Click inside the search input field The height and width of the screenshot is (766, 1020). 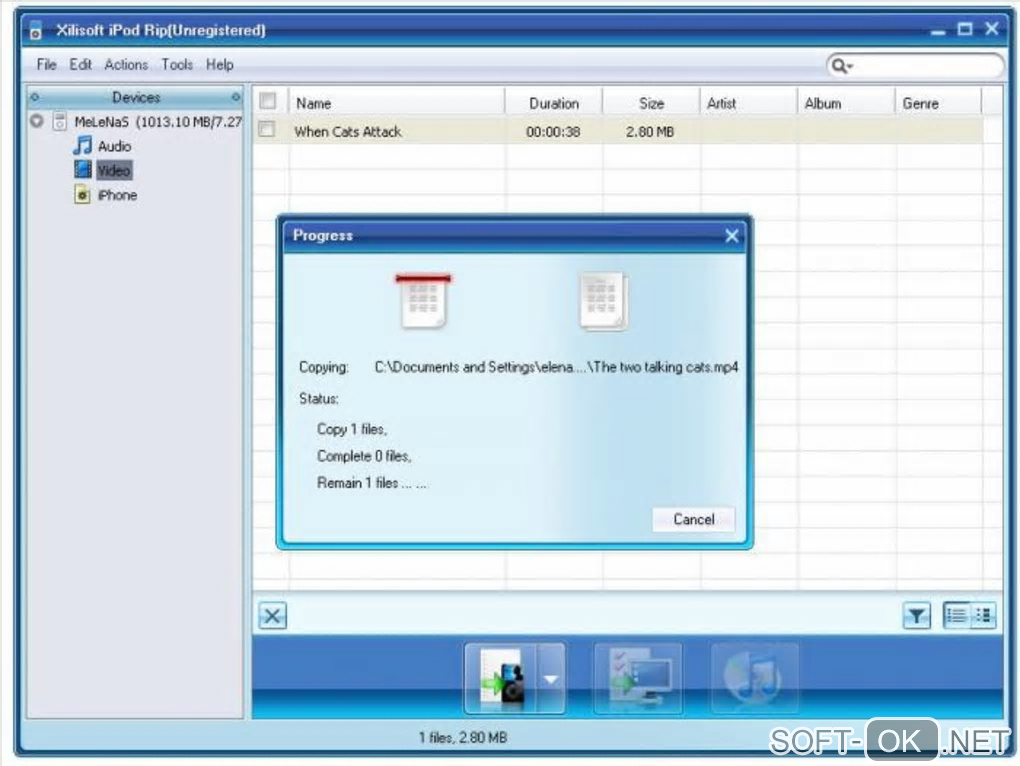927,66
